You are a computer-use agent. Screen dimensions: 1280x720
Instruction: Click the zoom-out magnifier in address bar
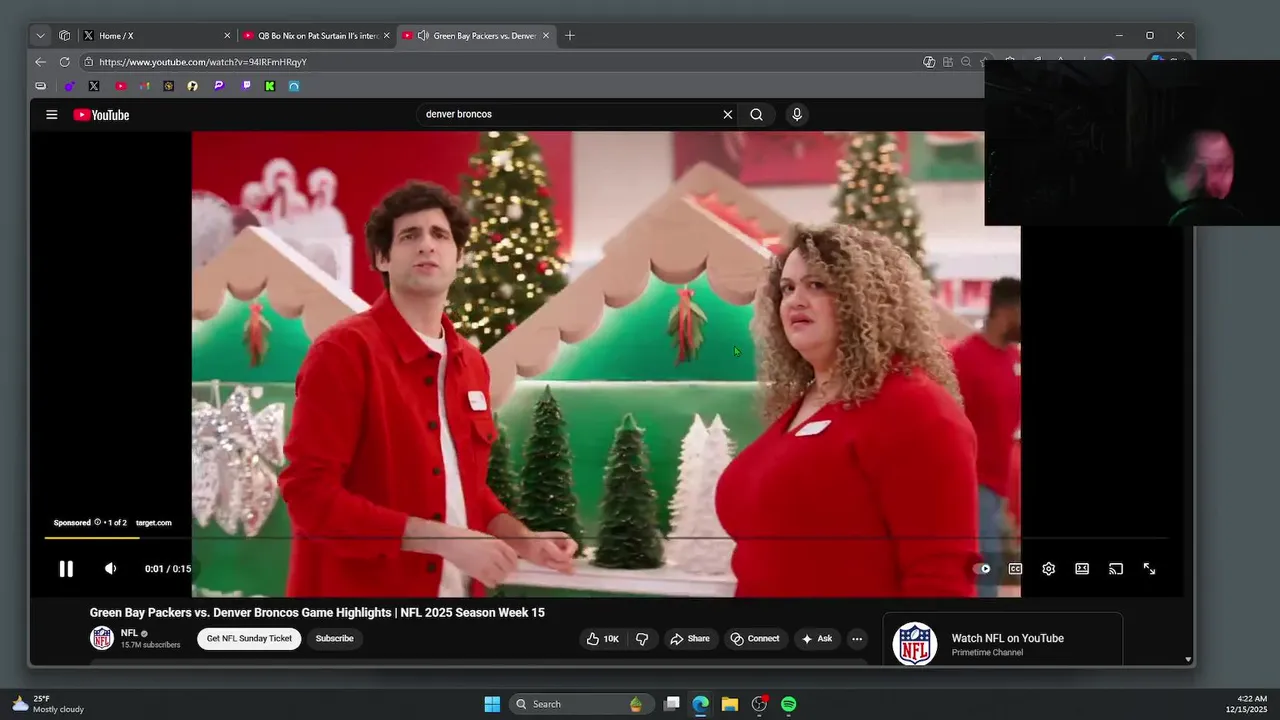(966, 62)
